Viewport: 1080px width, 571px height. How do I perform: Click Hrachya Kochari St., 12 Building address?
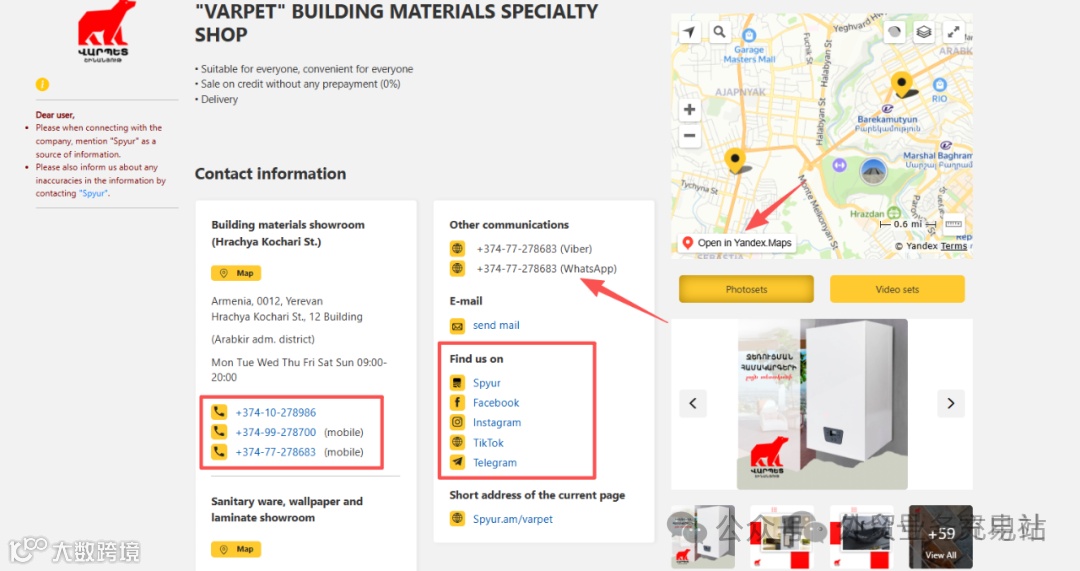(287, 317)
